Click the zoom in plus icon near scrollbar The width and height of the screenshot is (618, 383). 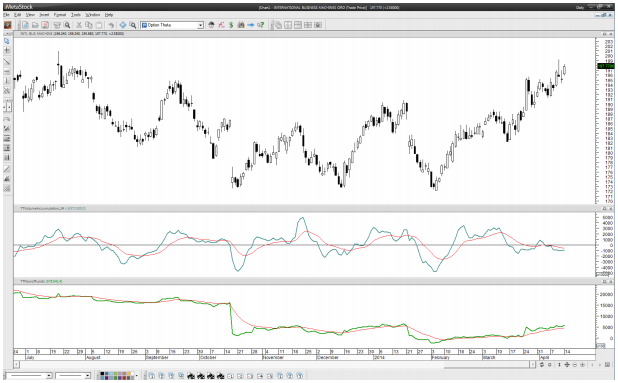[583, 365]
